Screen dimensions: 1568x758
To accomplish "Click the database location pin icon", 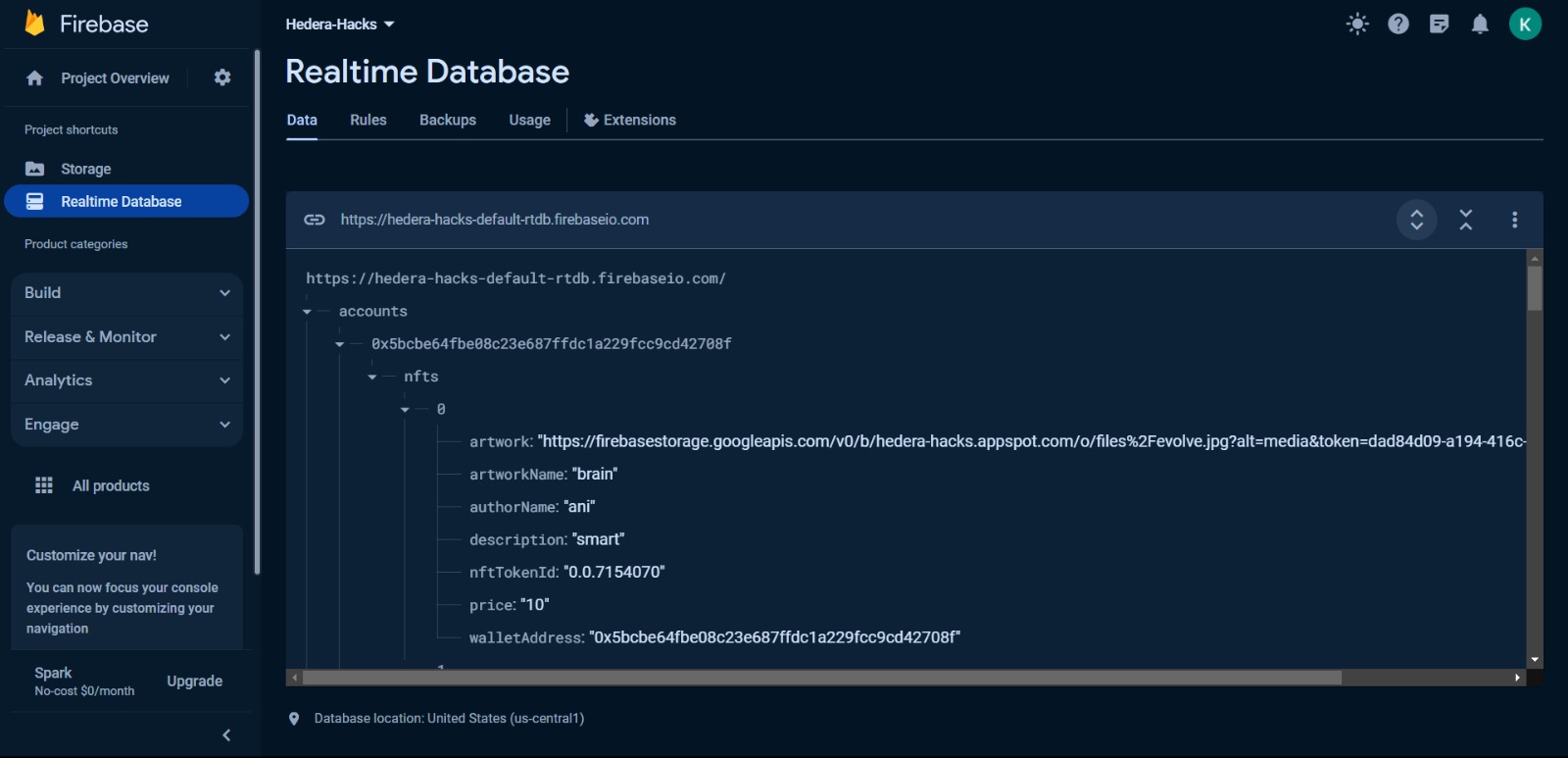I will click(x=294, y=719).
